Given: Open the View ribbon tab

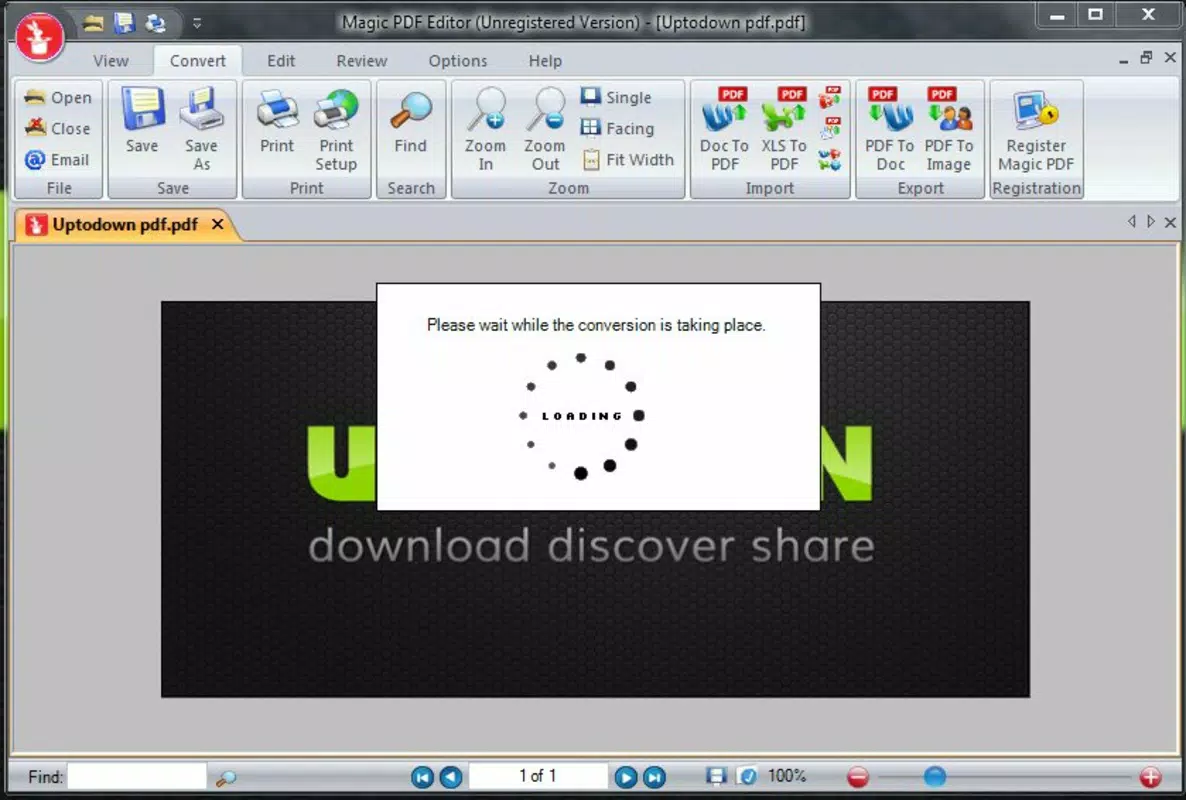Looking at the screenshot, I should click(110, 60).
